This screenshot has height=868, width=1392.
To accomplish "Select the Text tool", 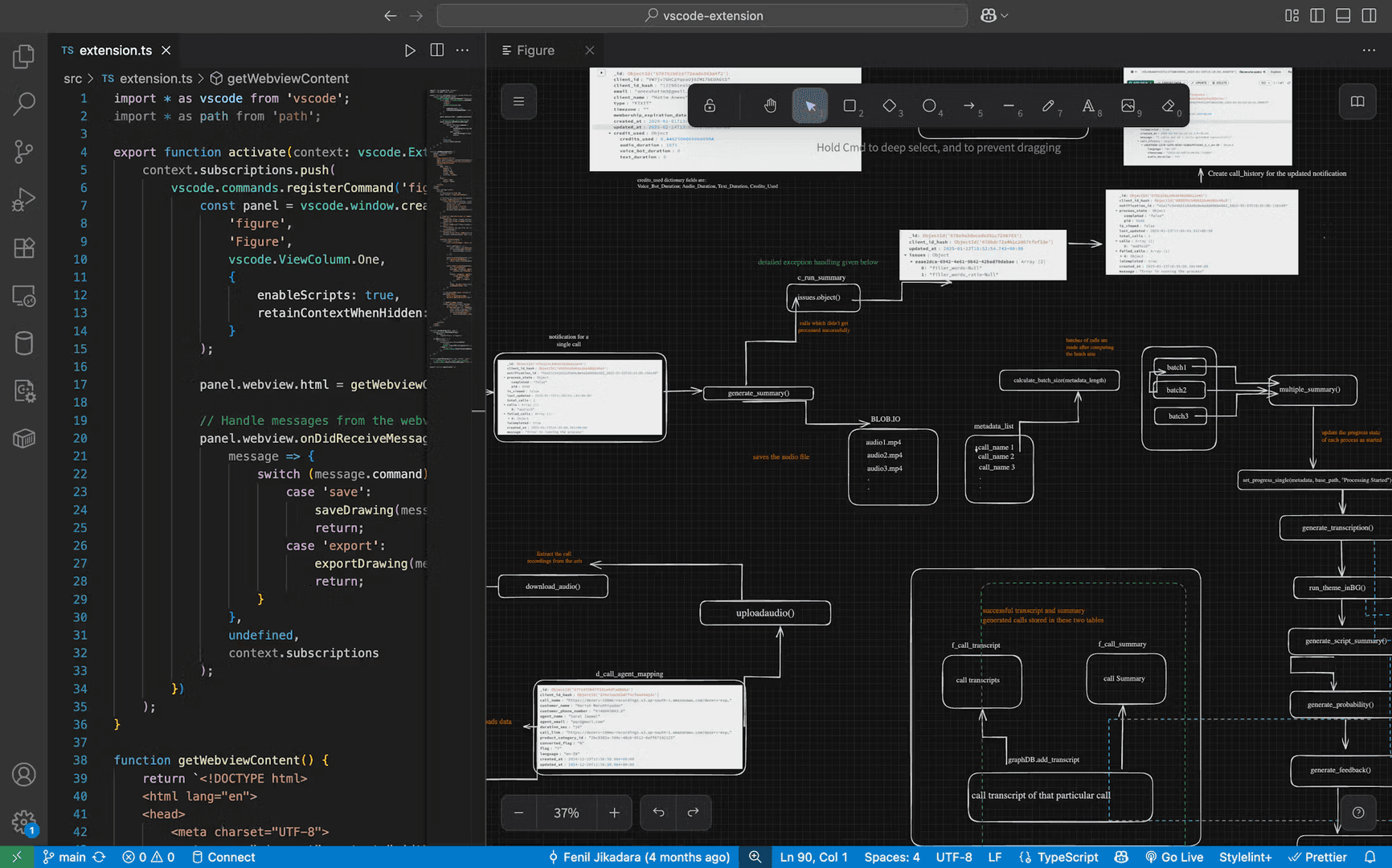I will click(1088, 106).
